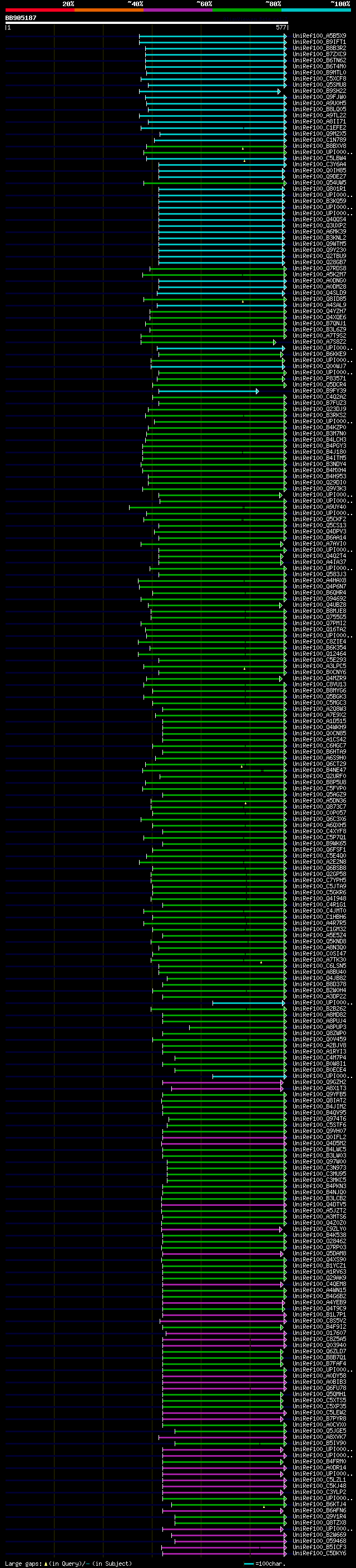This screenshot has width=356, height=1568.
Task: Open hit UniRef100_B6TN62
Action: click(319, 60)
